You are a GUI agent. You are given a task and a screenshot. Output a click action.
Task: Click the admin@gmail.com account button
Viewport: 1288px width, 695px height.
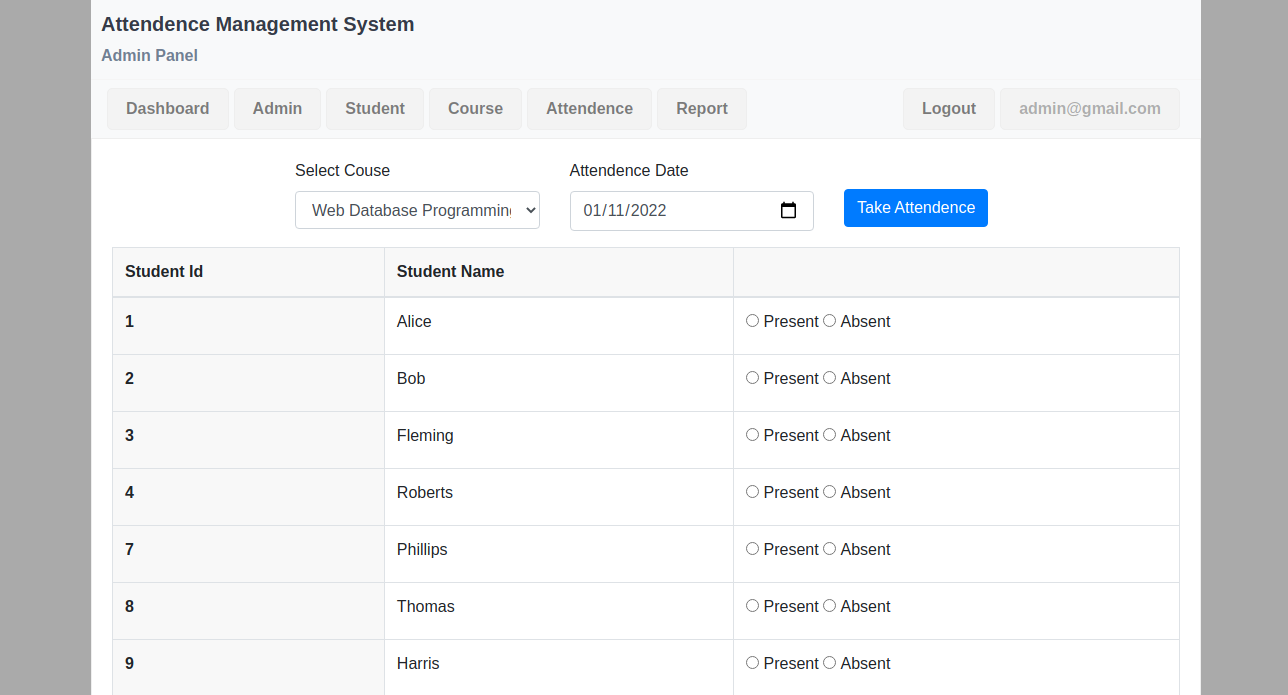1089,109
